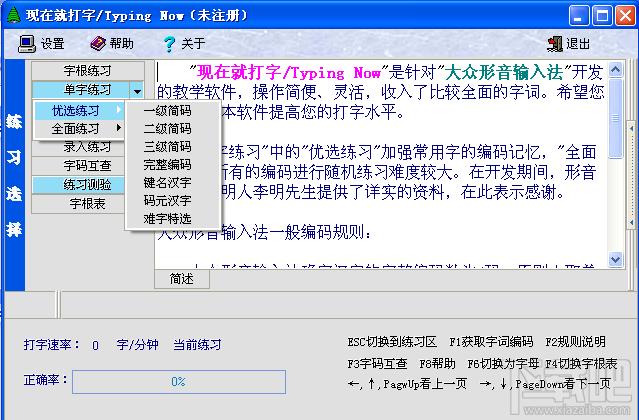Click 退出 to exit the program
The height and width of the screenshot is (420, 639).
coord(578,44)
